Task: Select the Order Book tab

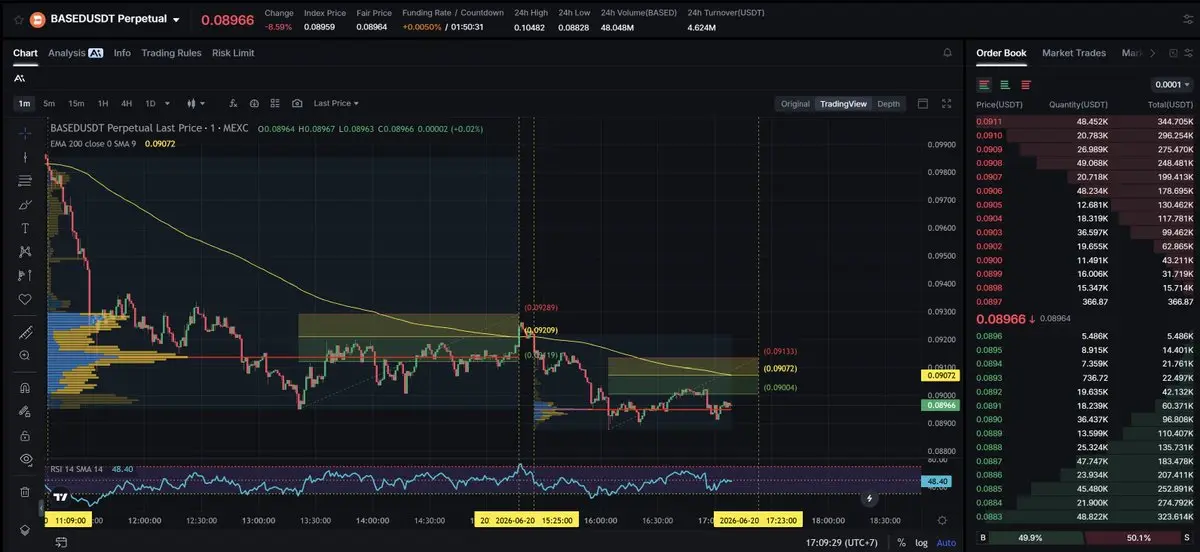Action: (x=1001, y=53)
